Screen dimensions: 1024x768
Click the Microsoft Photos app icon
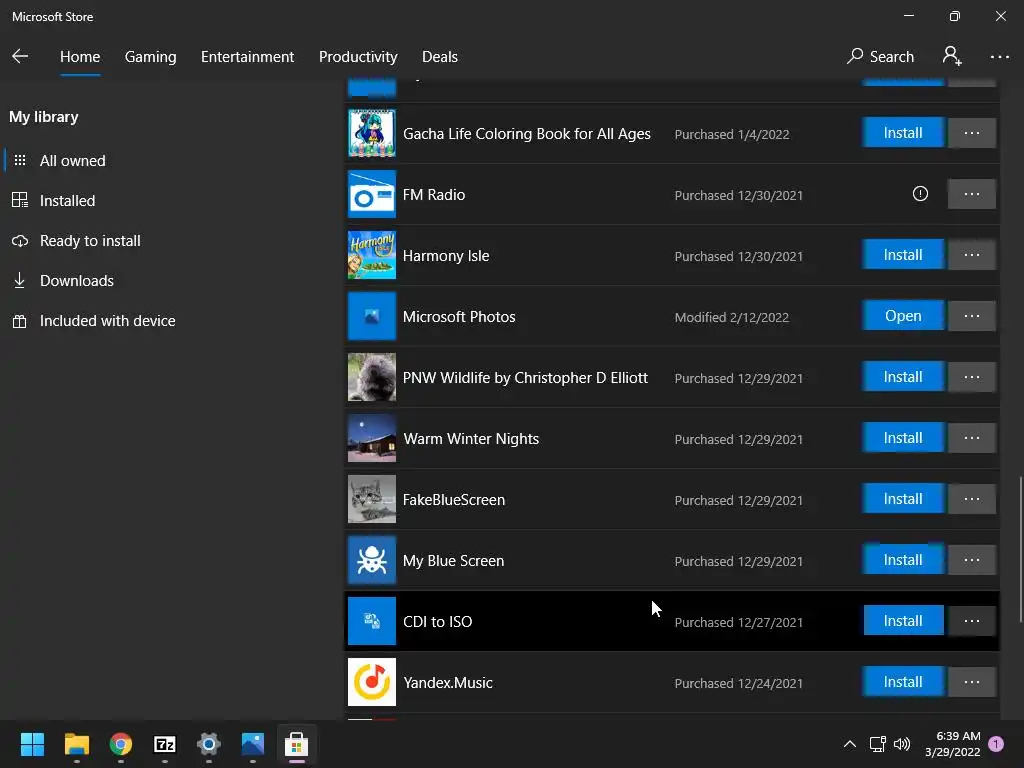click(x=372, y=316)
